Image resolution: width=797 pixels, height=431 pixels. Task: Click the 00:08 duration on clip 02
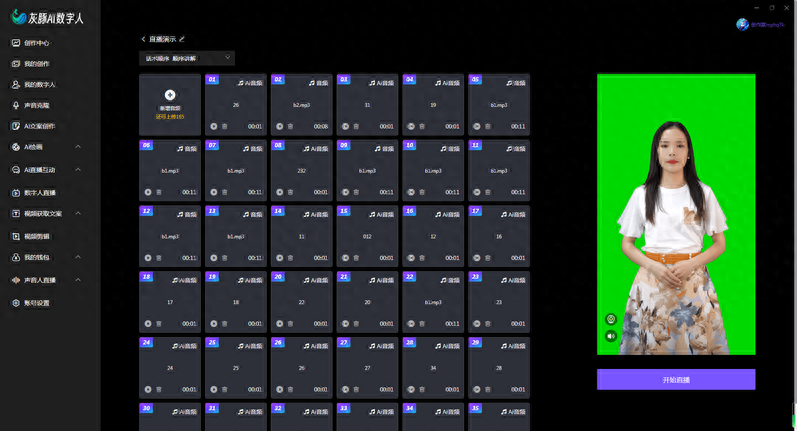point(321,127)
